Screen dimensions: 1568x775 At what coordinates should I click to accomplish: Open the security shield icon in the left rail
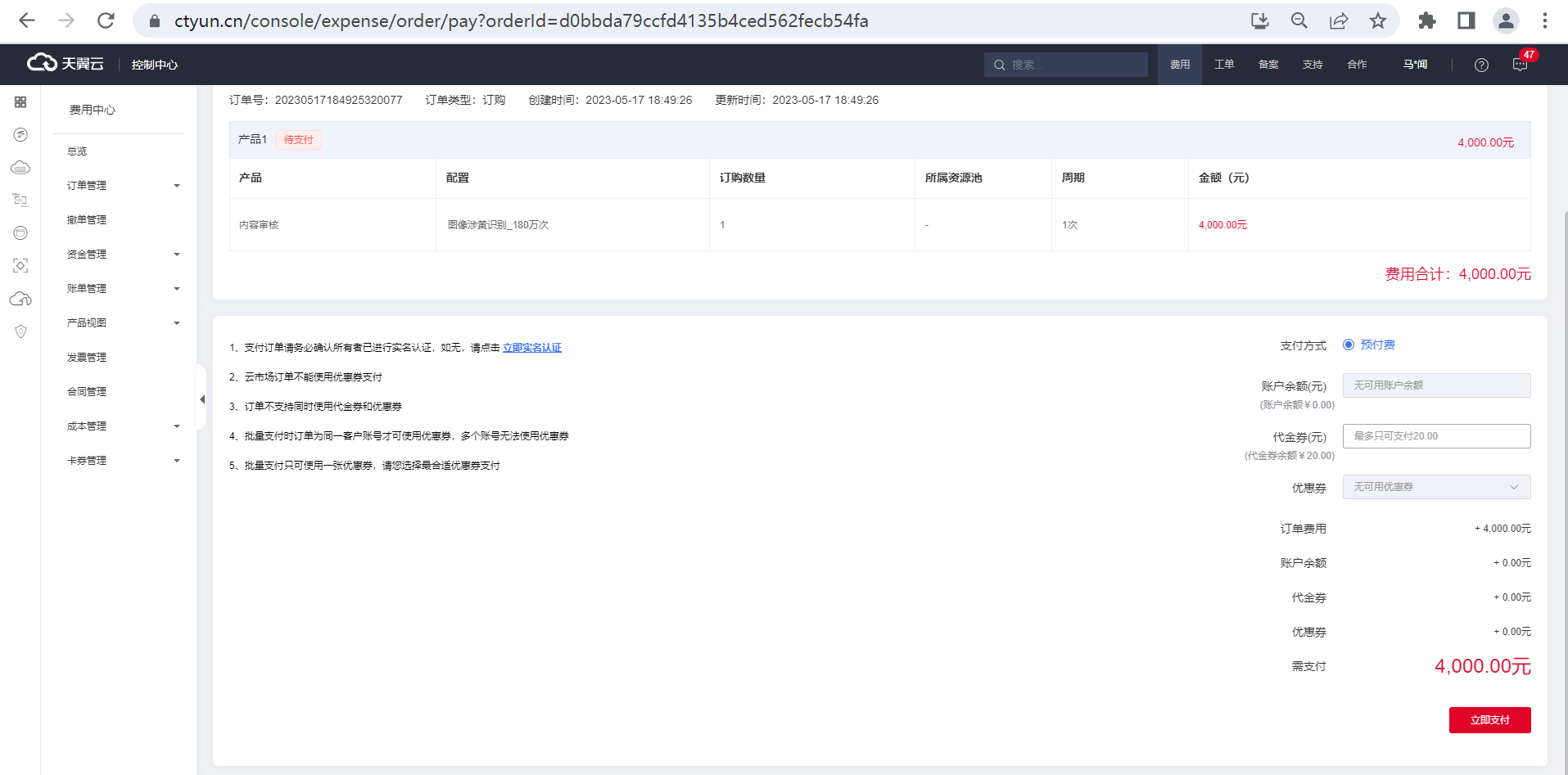[x=20, y=331]
